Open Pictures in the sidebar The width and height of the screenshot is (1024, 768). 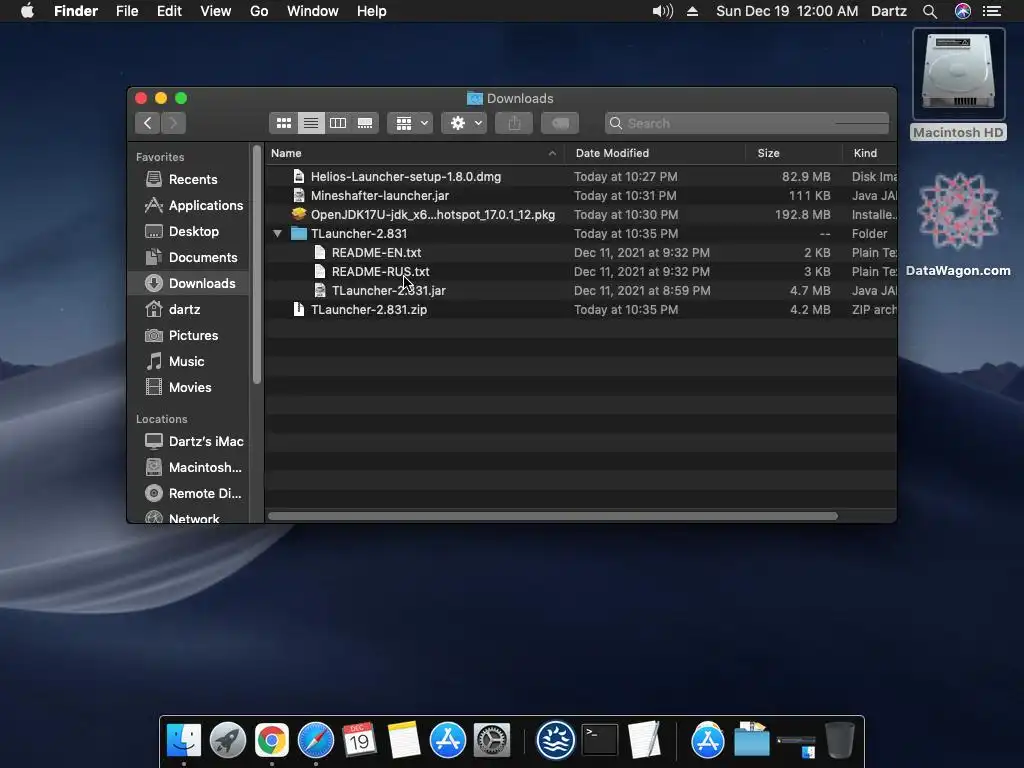(189, 335)
